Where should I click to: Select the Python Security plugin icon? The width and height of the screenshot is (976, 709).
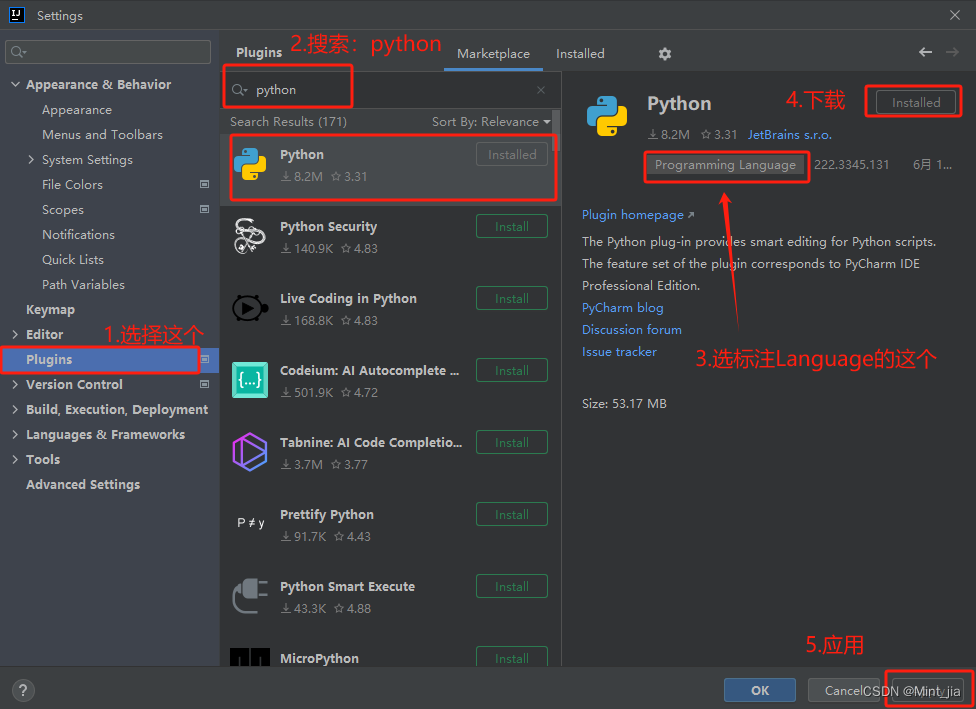(x=250, y=236)
